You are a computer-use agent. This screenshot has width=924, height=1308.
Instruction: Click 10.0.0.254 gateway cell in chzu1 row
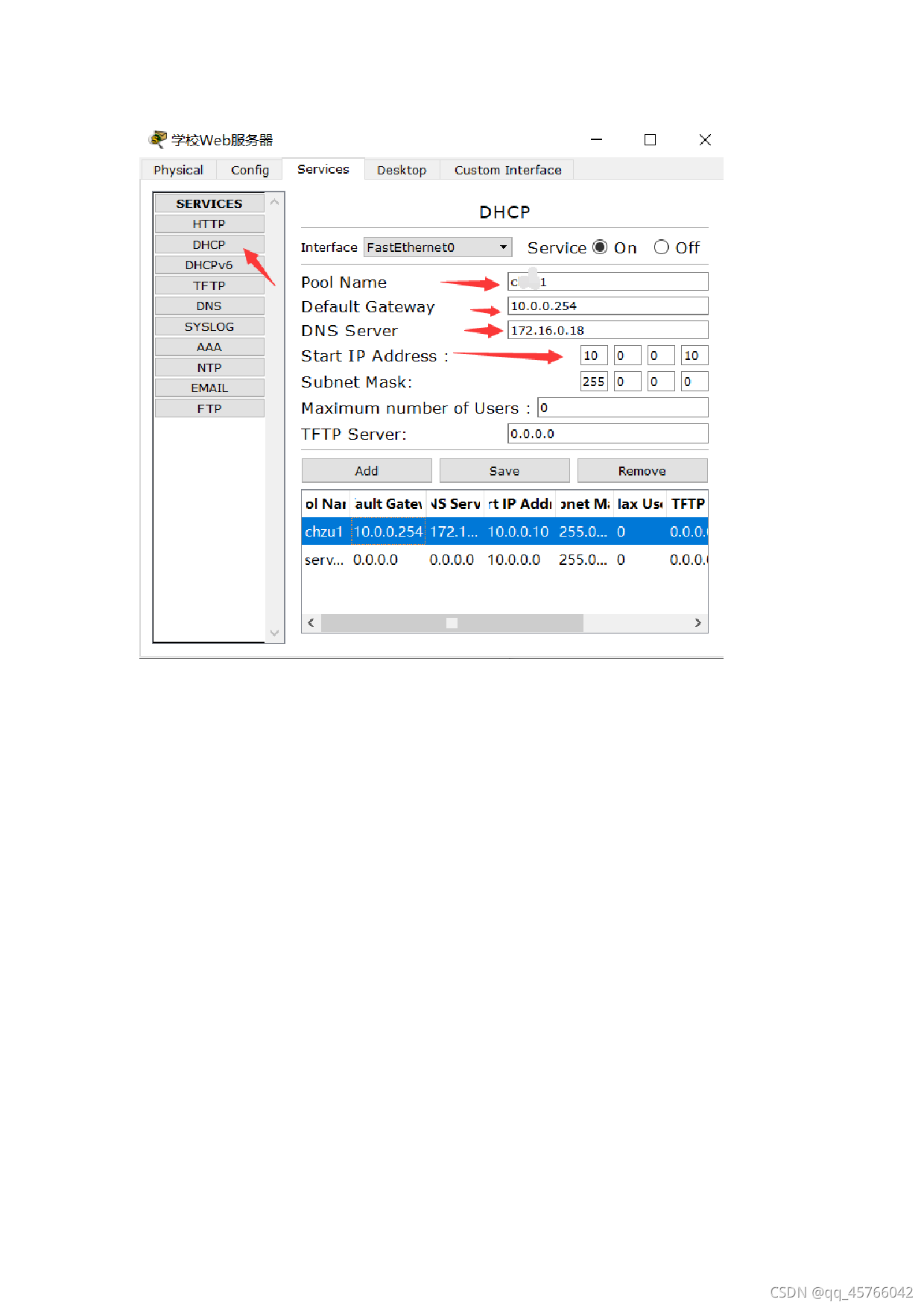[x=388, y=531]
